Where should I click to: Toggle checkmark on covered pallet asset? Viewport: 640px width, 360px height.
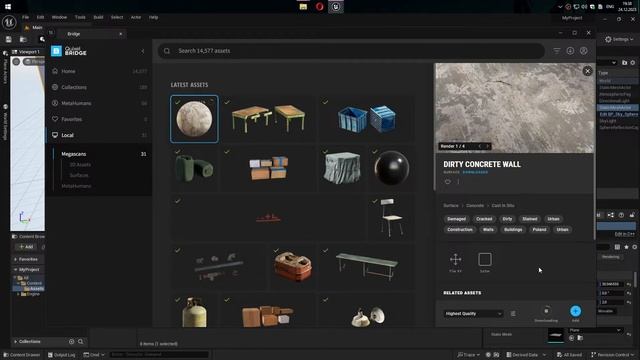pyautogui.click(x=325, y=151)
